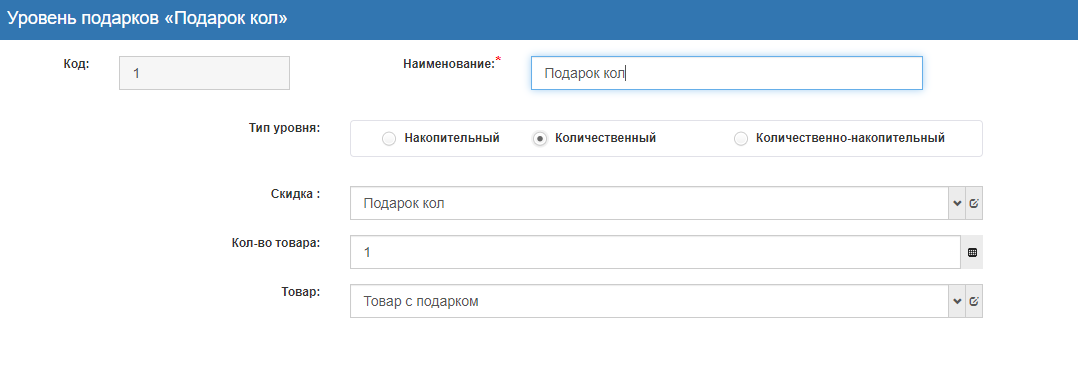This screenshot has height=389, width=1078.
Task: Click the Код label
Action: pyautogui.click(x=76, y=64)
